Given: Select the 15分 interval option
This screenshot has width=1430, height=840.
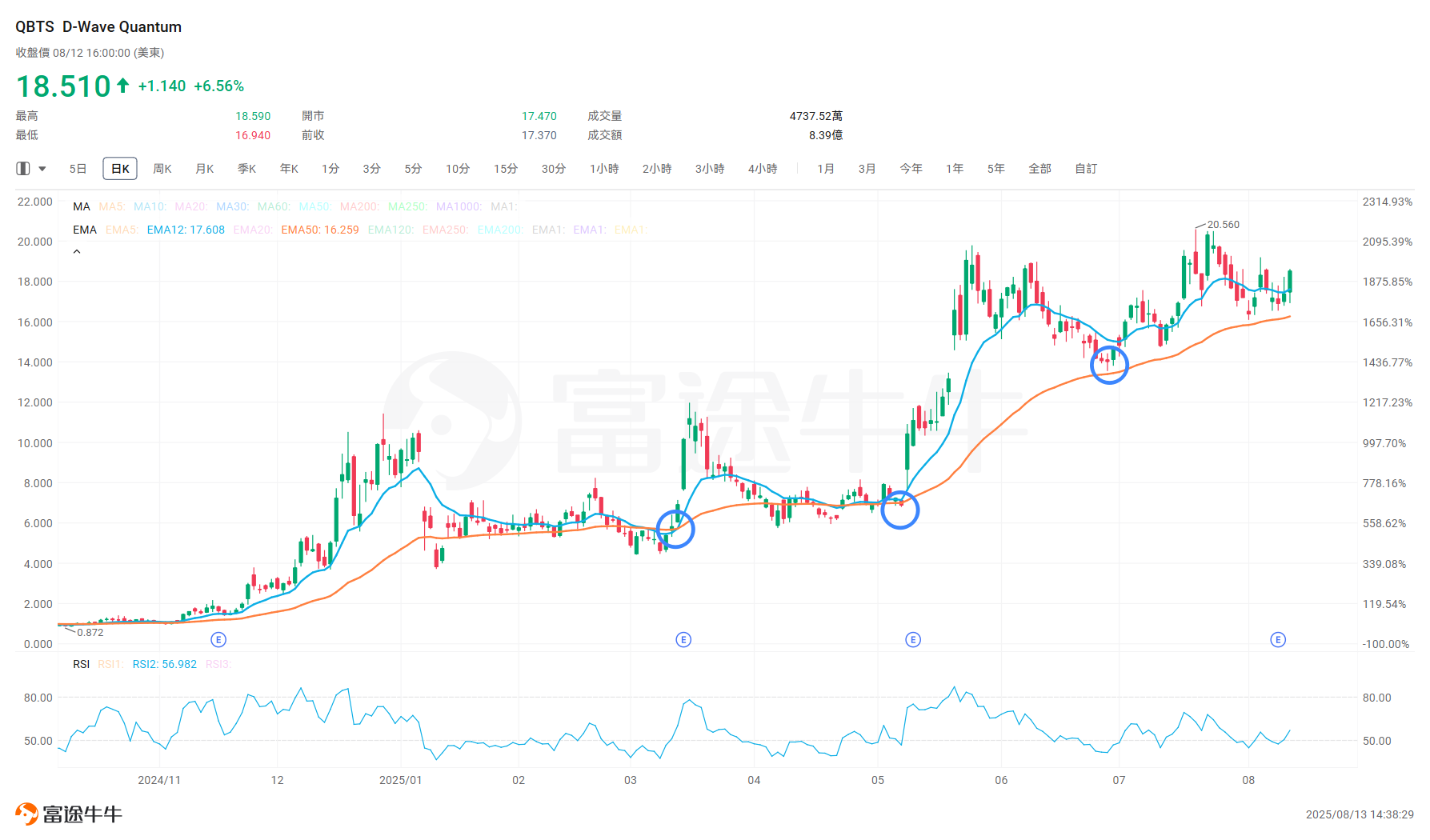Looking at the screenshot, I should [x=505, y=168].
